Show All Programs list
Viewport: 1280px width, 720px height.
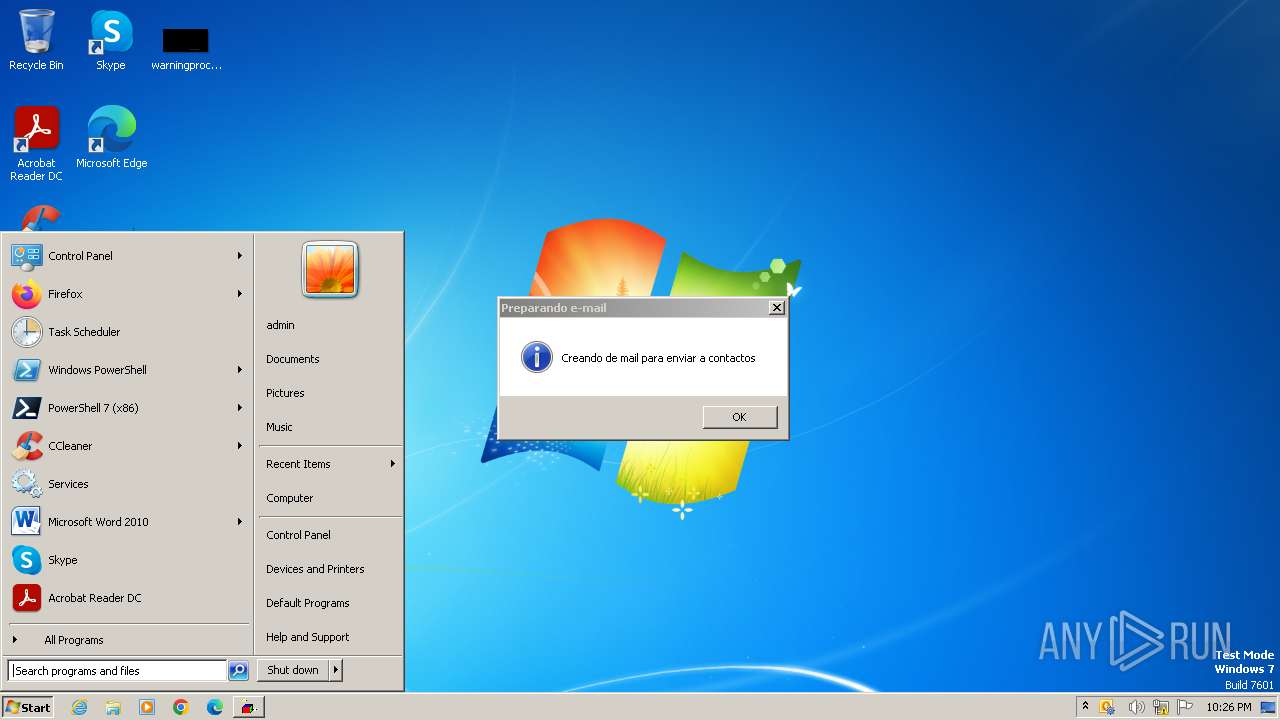click(x=73, y=640)
